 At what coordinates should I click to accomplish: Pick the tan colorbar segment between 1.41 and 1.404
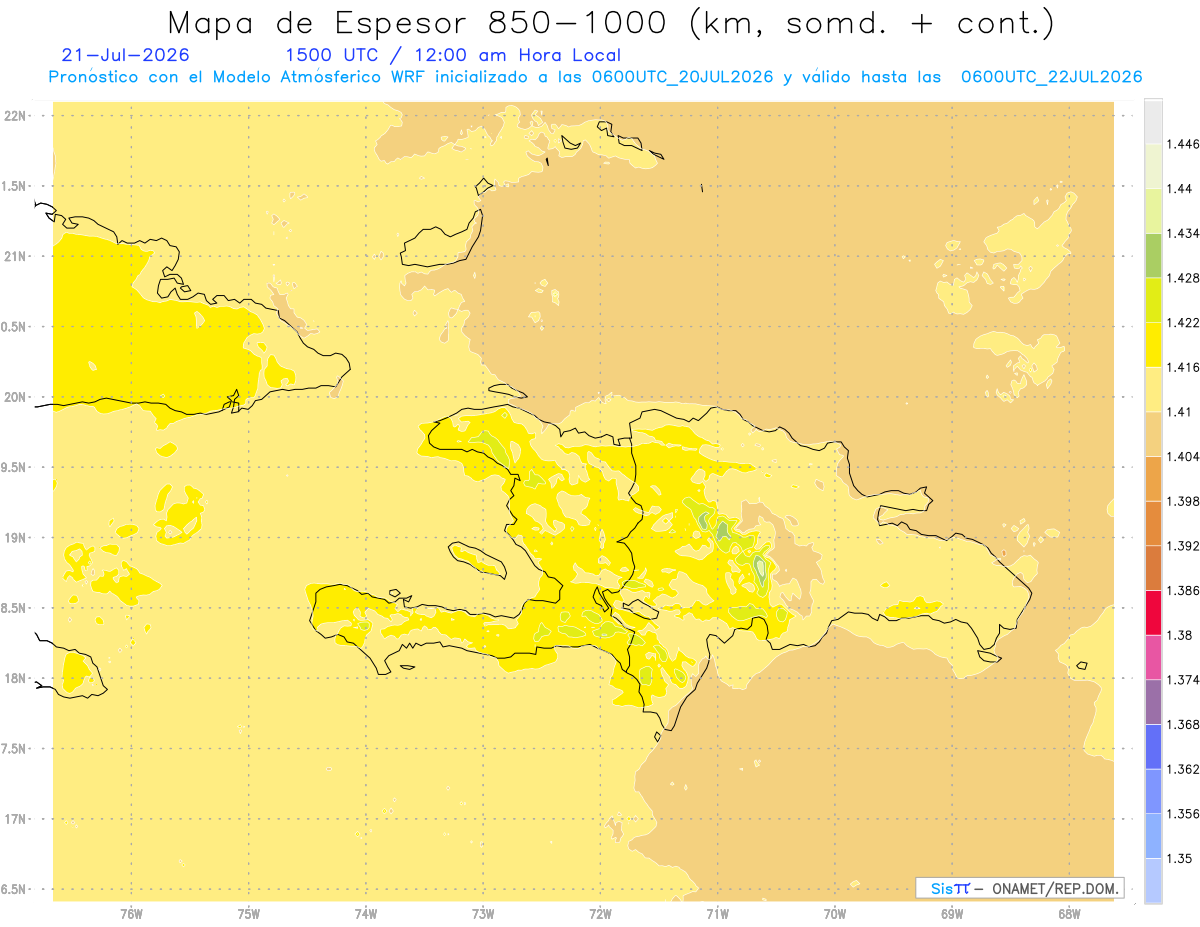(1153, 435)
